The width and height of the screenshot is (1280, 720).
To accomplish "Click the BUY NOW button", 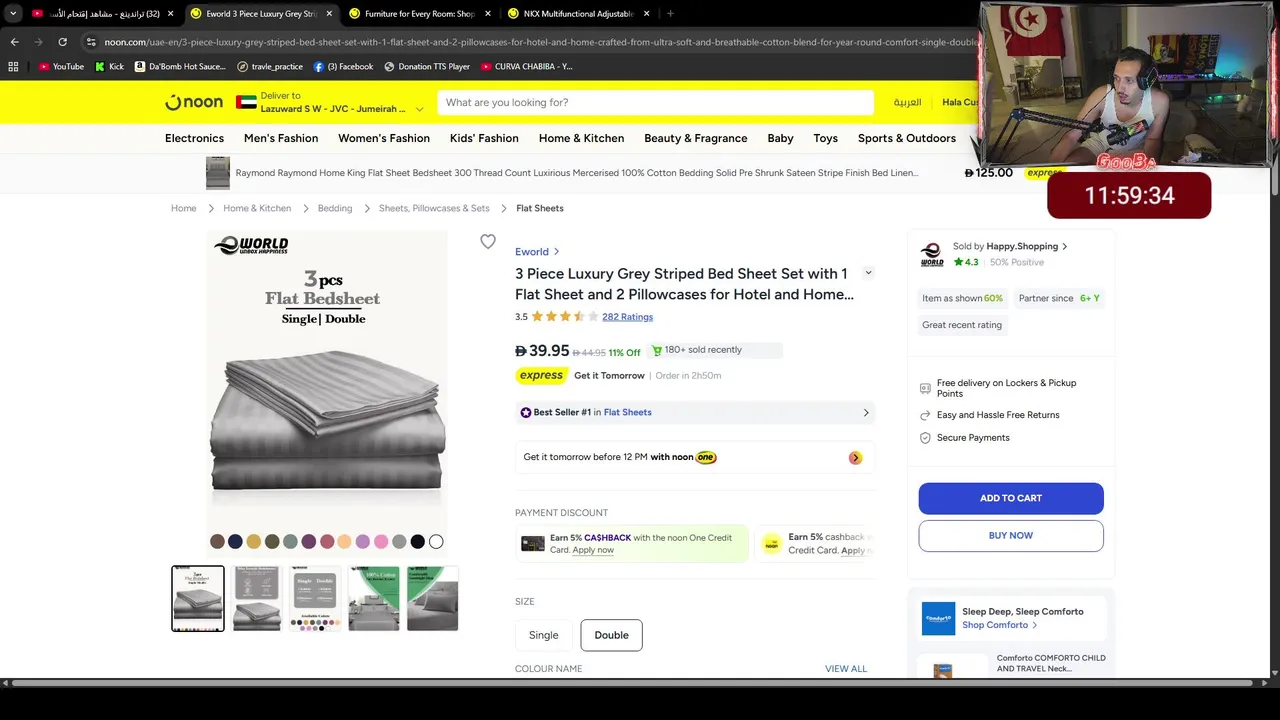I will click(x=1011, y=535).
